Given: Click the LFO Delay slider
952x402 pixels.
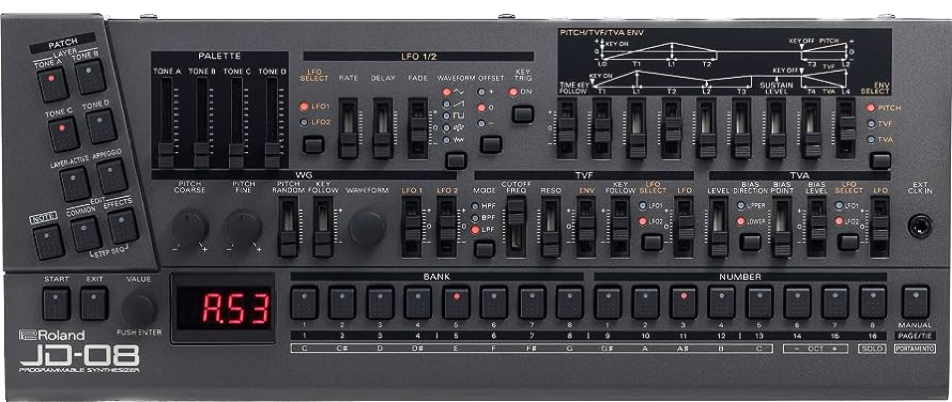Looking at the screenshot, I should 383,129.
